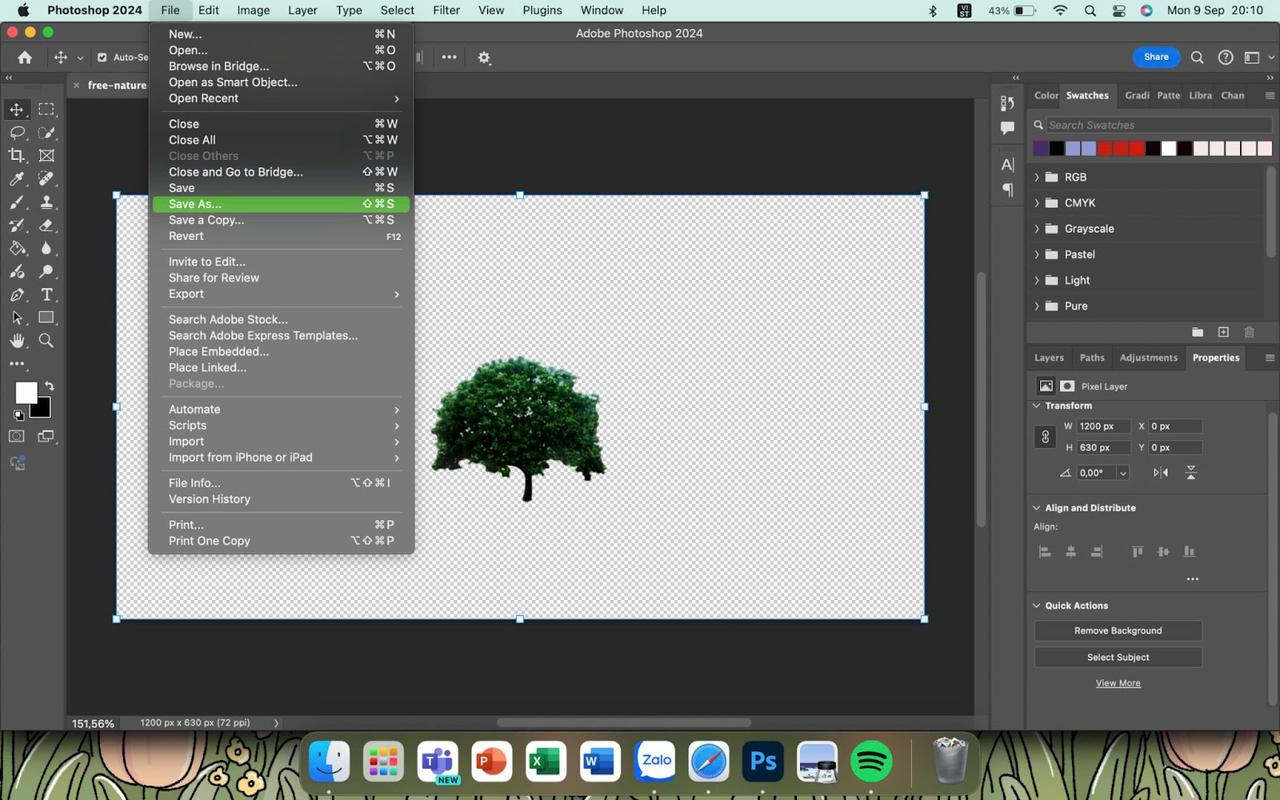This screenshot has height=800, width=1280.
Task: Select the Horizontal Type tool
Action: coord(46,295)
